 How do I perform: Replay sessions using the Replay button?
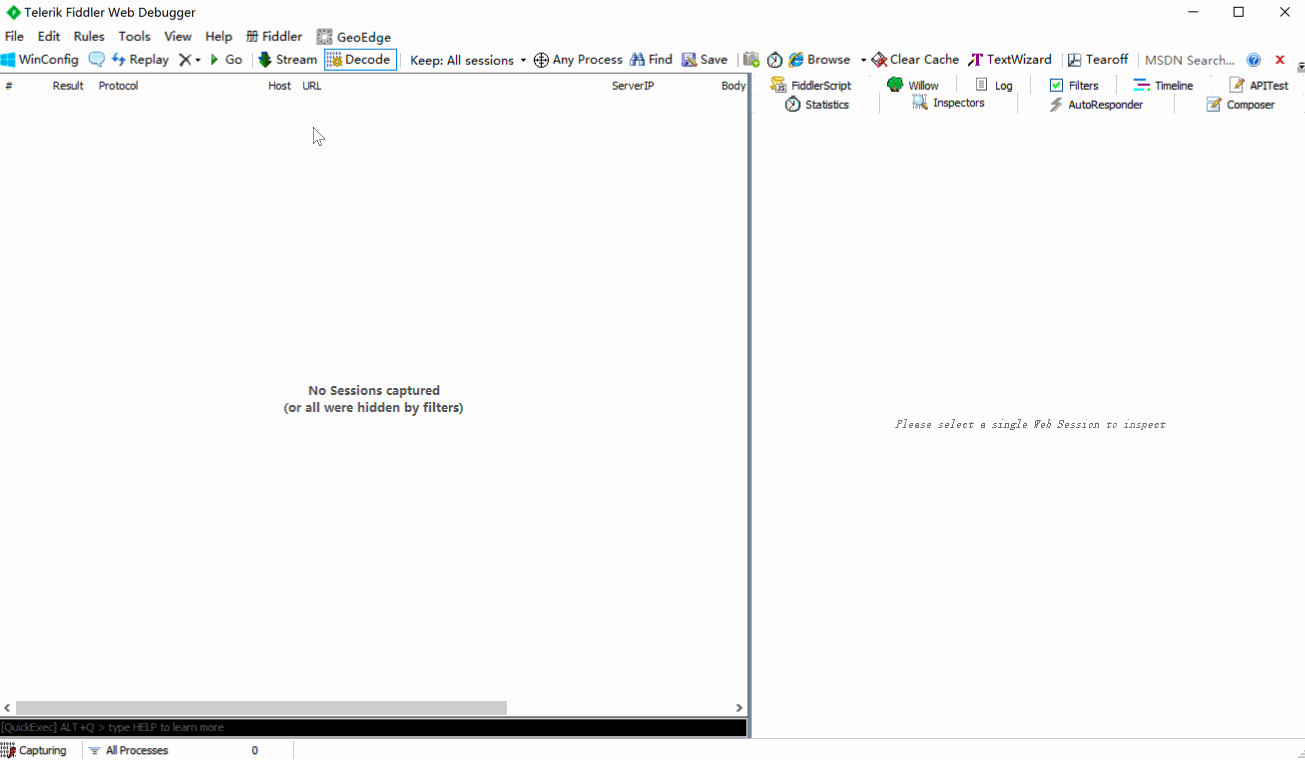pos(140,60)
